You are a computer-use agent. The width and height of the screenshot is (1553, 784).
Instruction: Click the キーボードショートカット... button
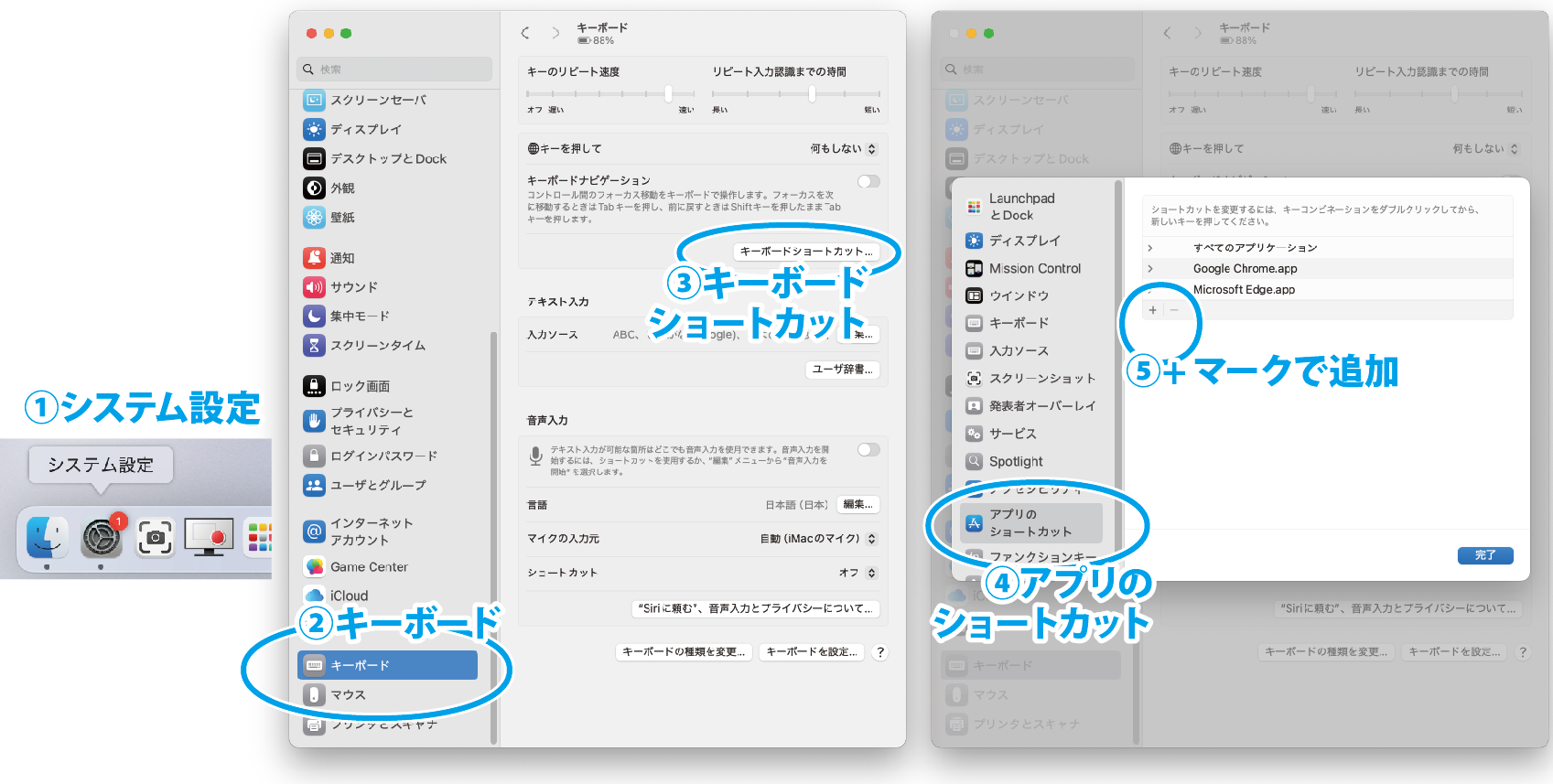pyautogui.click(x=805, y=252)
